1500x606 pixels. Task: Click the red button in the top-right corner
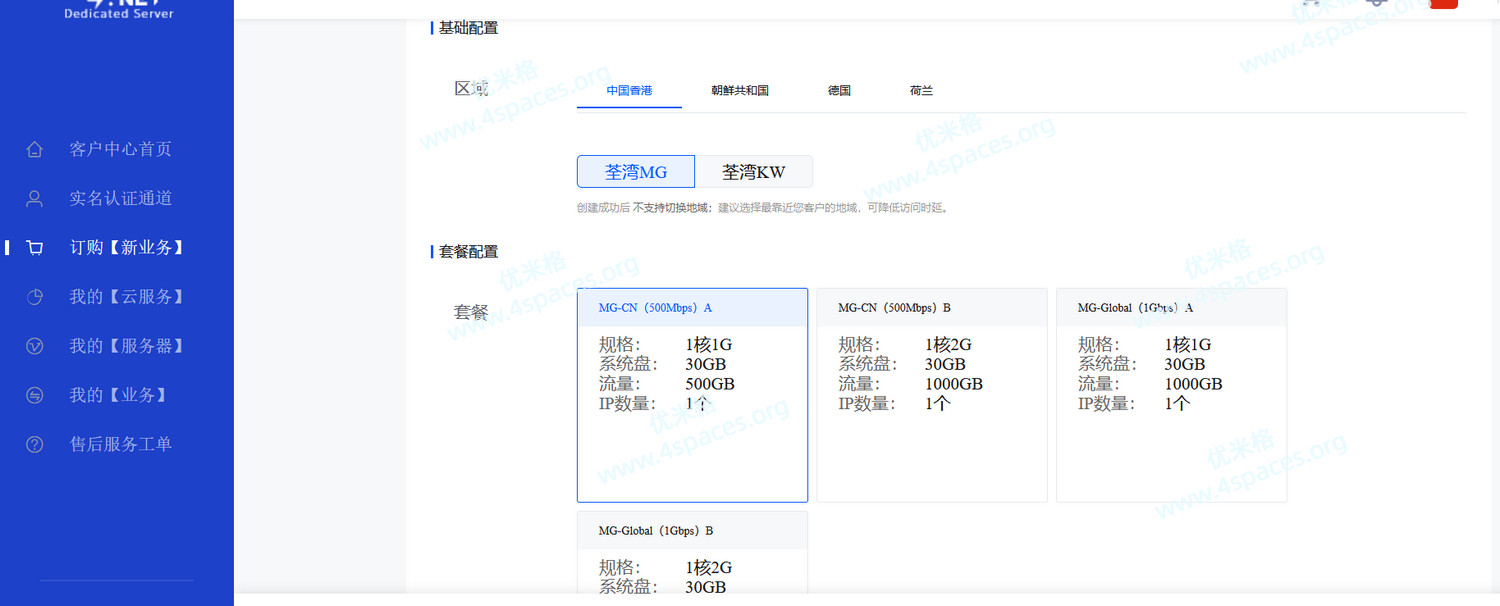coord(1443,4)
